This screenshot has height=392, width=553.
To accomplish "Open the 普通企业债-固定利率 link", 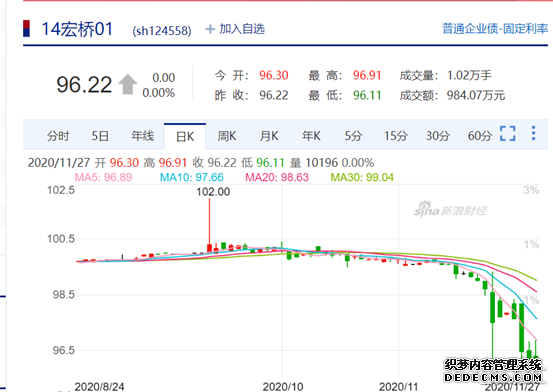I will 495,29.
